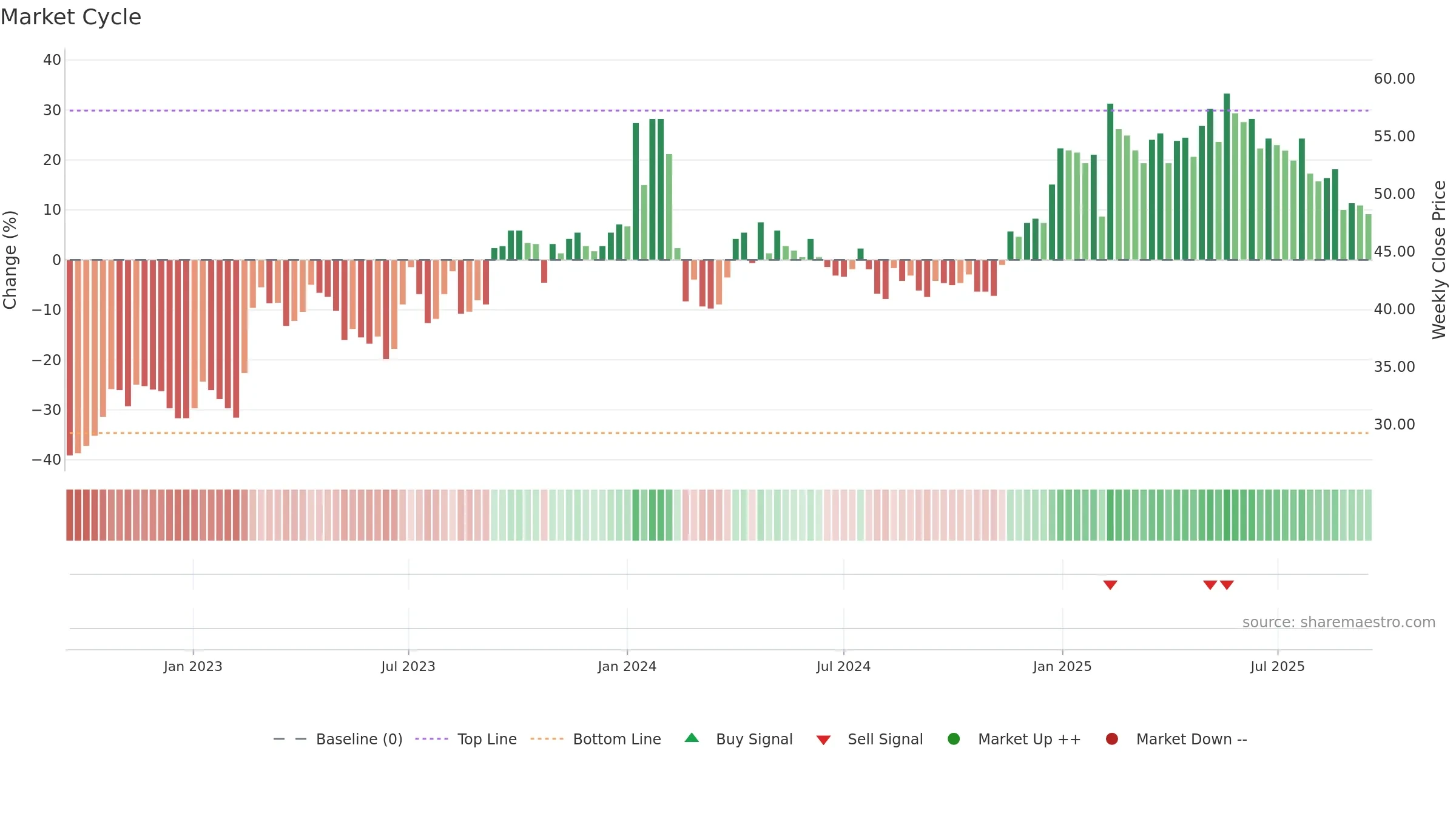Viewport: 1456px width, 819px height.
Task: Click the 40 left axis tick label
Action: point(52,59)
